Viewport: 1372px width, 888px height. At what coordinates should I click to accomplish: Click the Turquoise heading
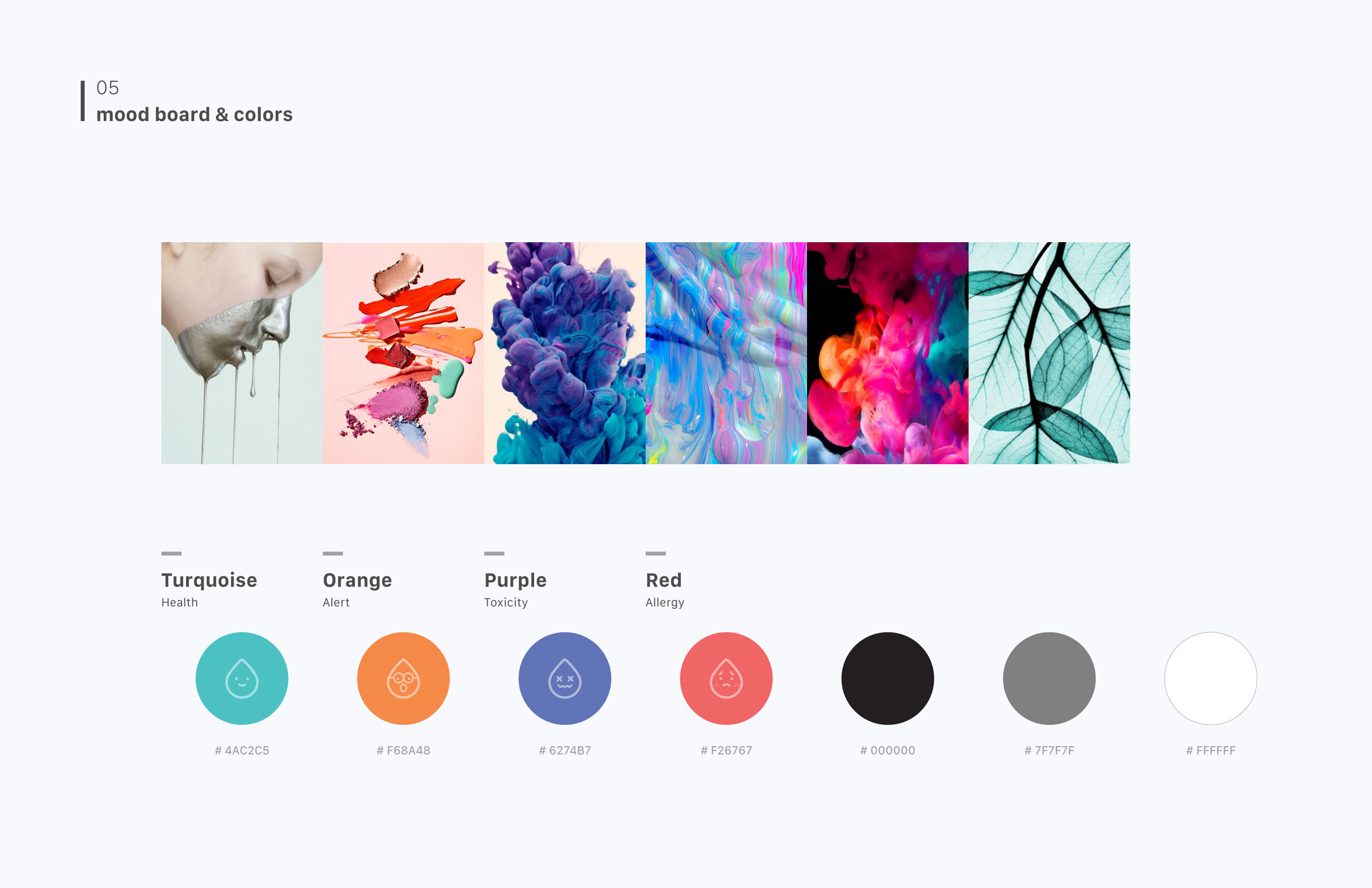[x=208, y=580]
